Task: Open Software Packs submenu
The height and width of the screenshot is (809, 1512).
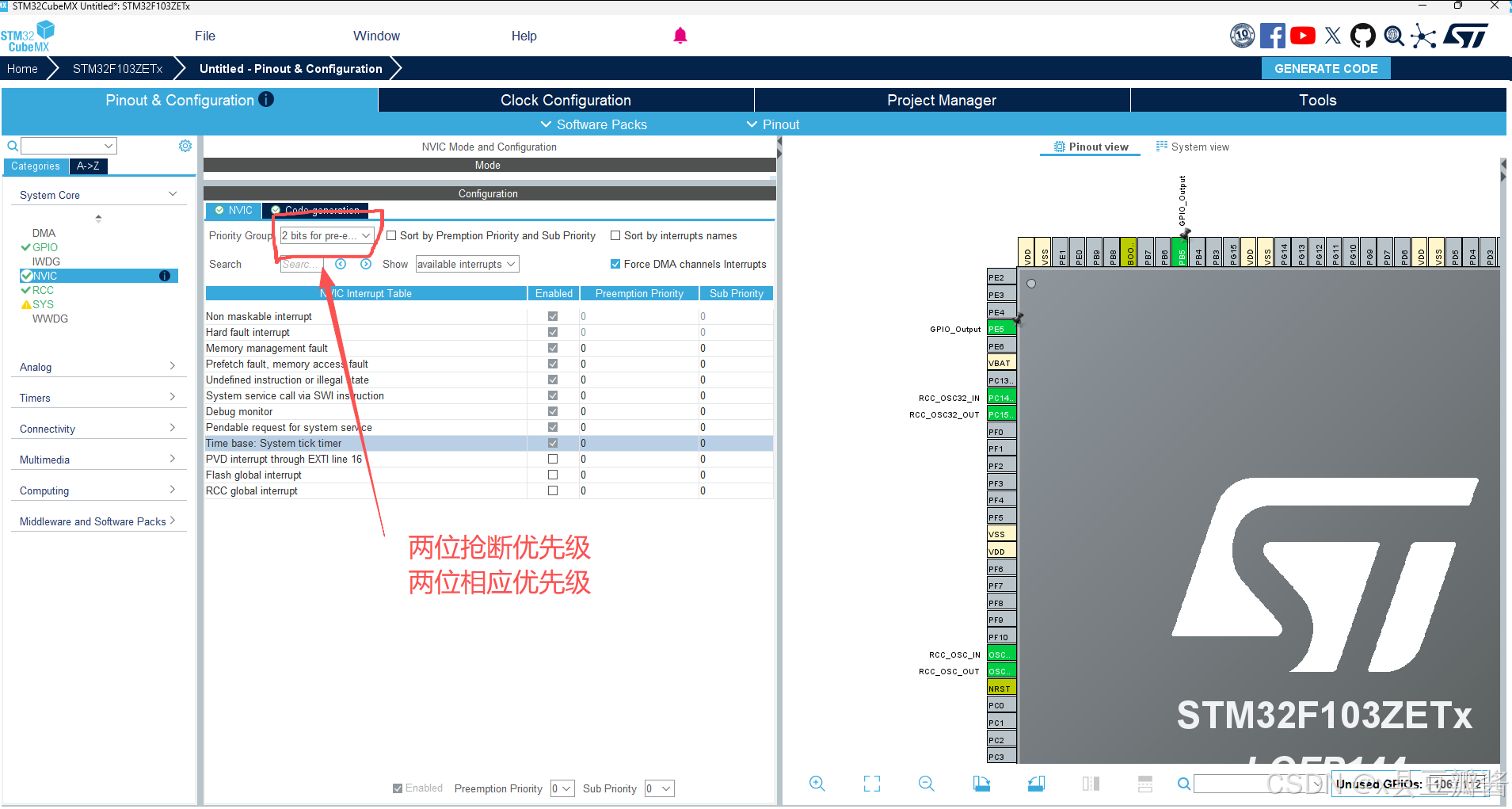Action: pyautogui.click(x=594, y=124)
